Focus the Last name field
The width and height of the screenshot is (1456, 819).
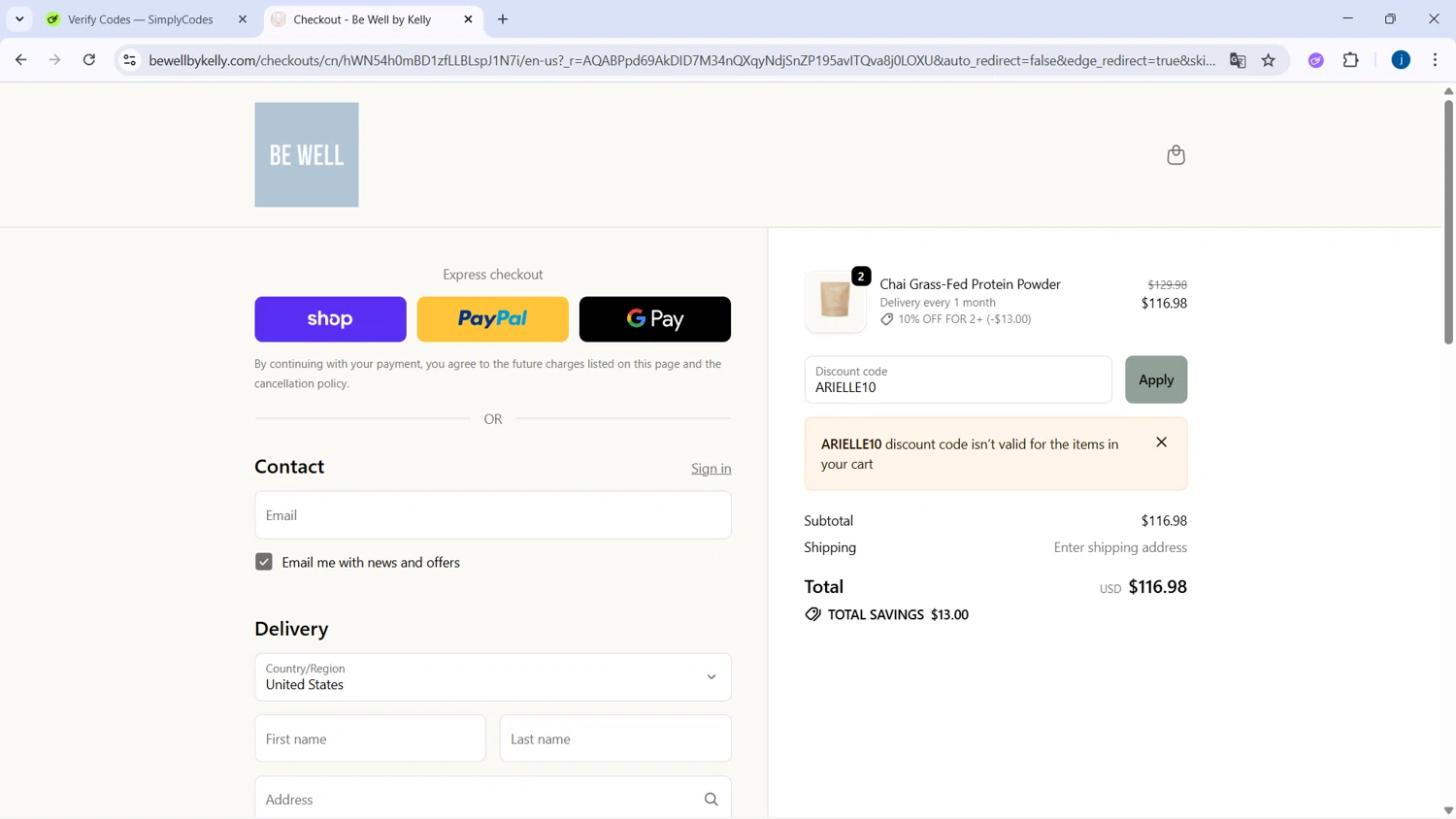(615, 738)
